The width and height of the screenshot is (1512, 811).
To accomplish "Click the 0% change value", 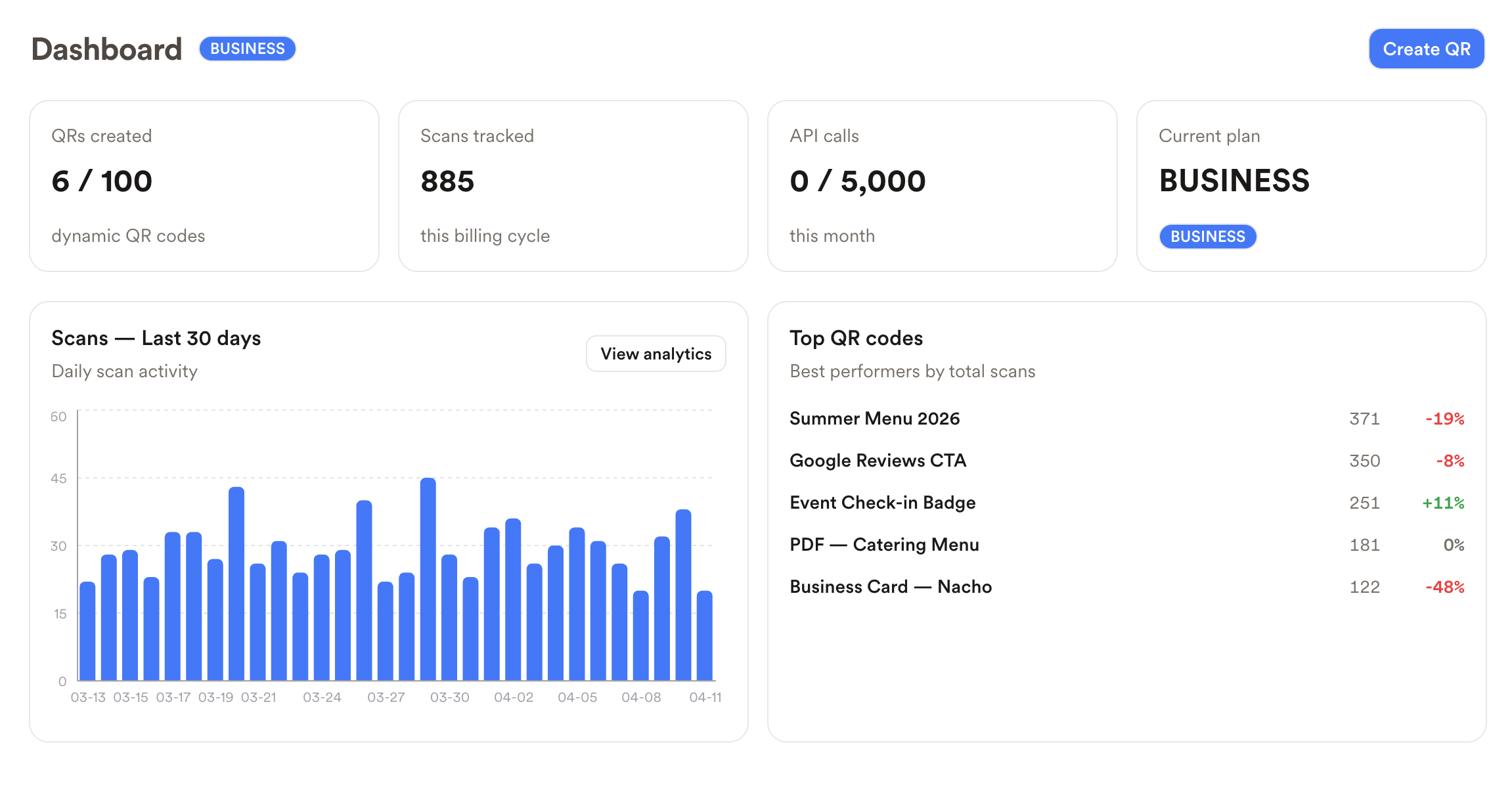I will point(1454,545).
